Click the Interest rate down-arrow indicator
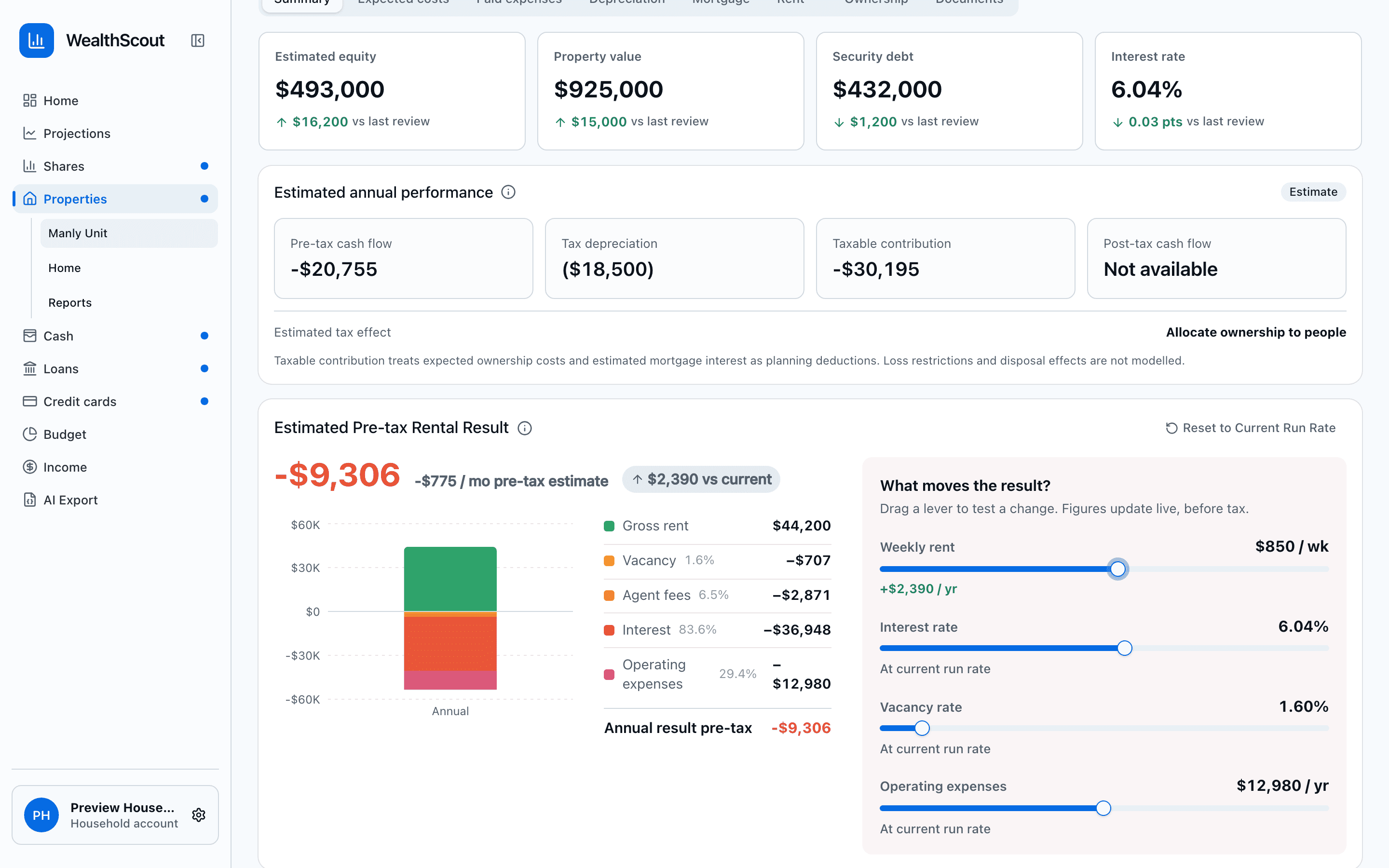This screenshot has height=868, width=1389. click(x=1117, y=122)
